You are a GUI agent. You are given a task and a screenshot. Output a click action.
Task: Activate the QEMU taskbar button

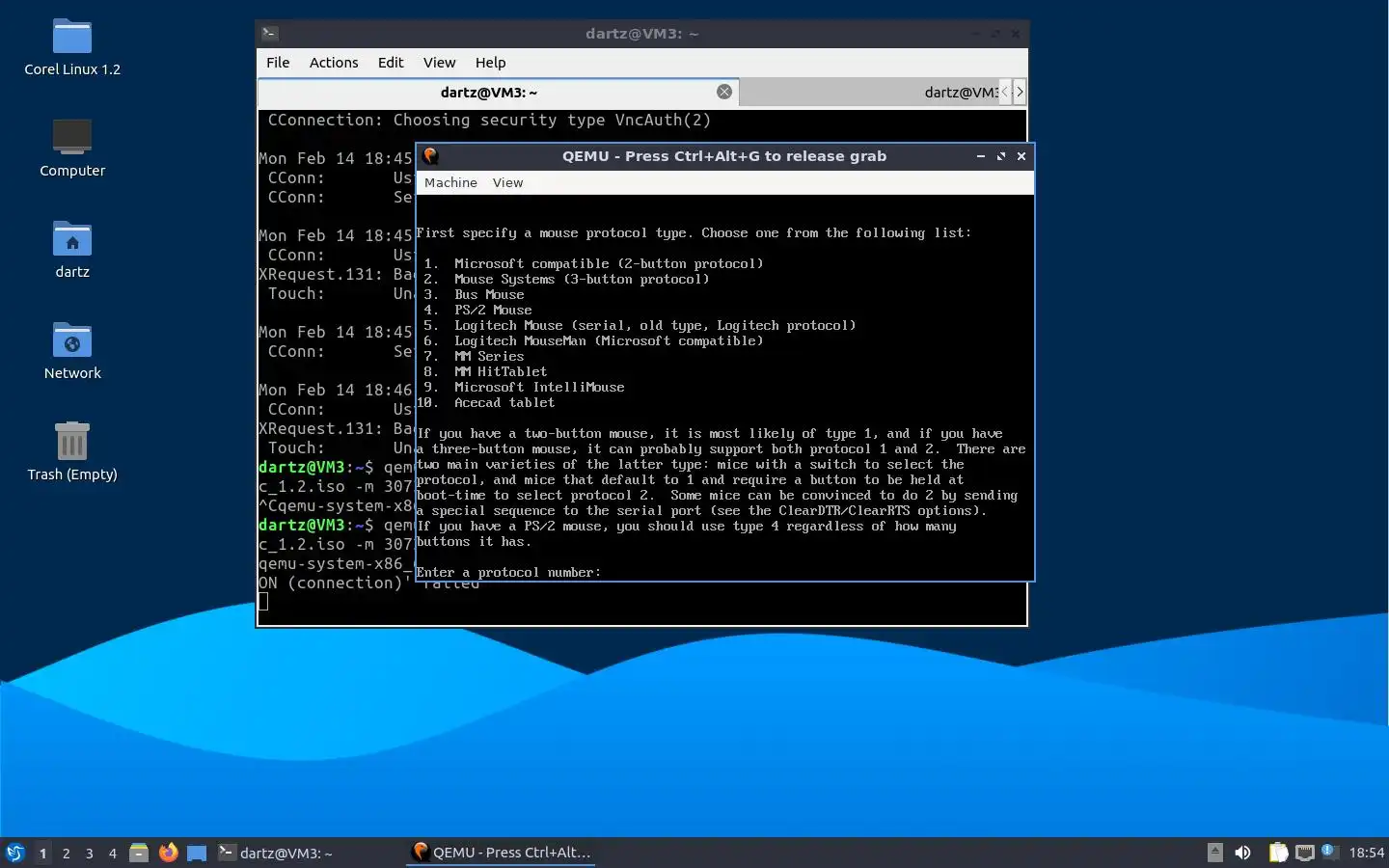tap(501, 853)
